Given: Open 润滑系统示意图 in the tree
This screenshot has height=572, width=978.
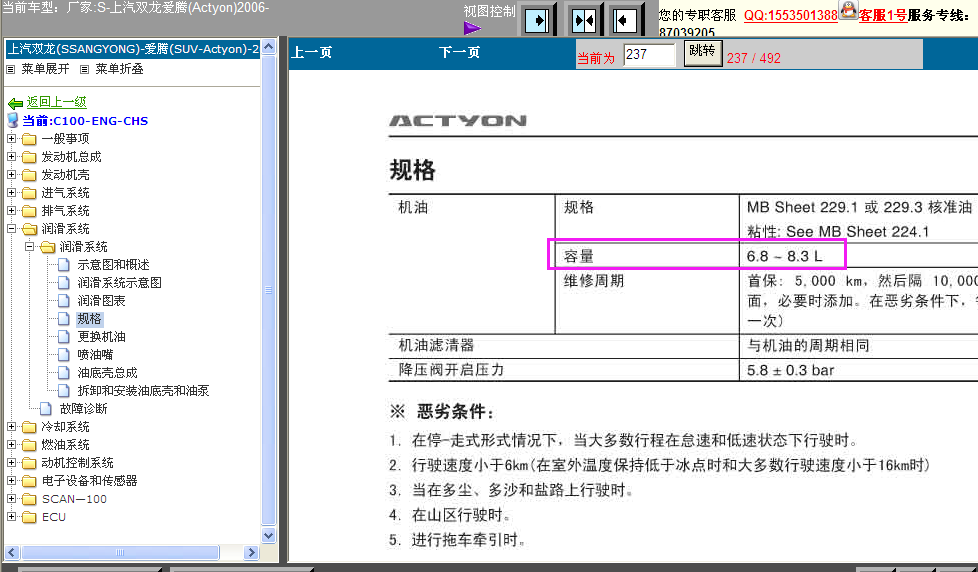Looking at the screenshot, I should tap(119, 283).
